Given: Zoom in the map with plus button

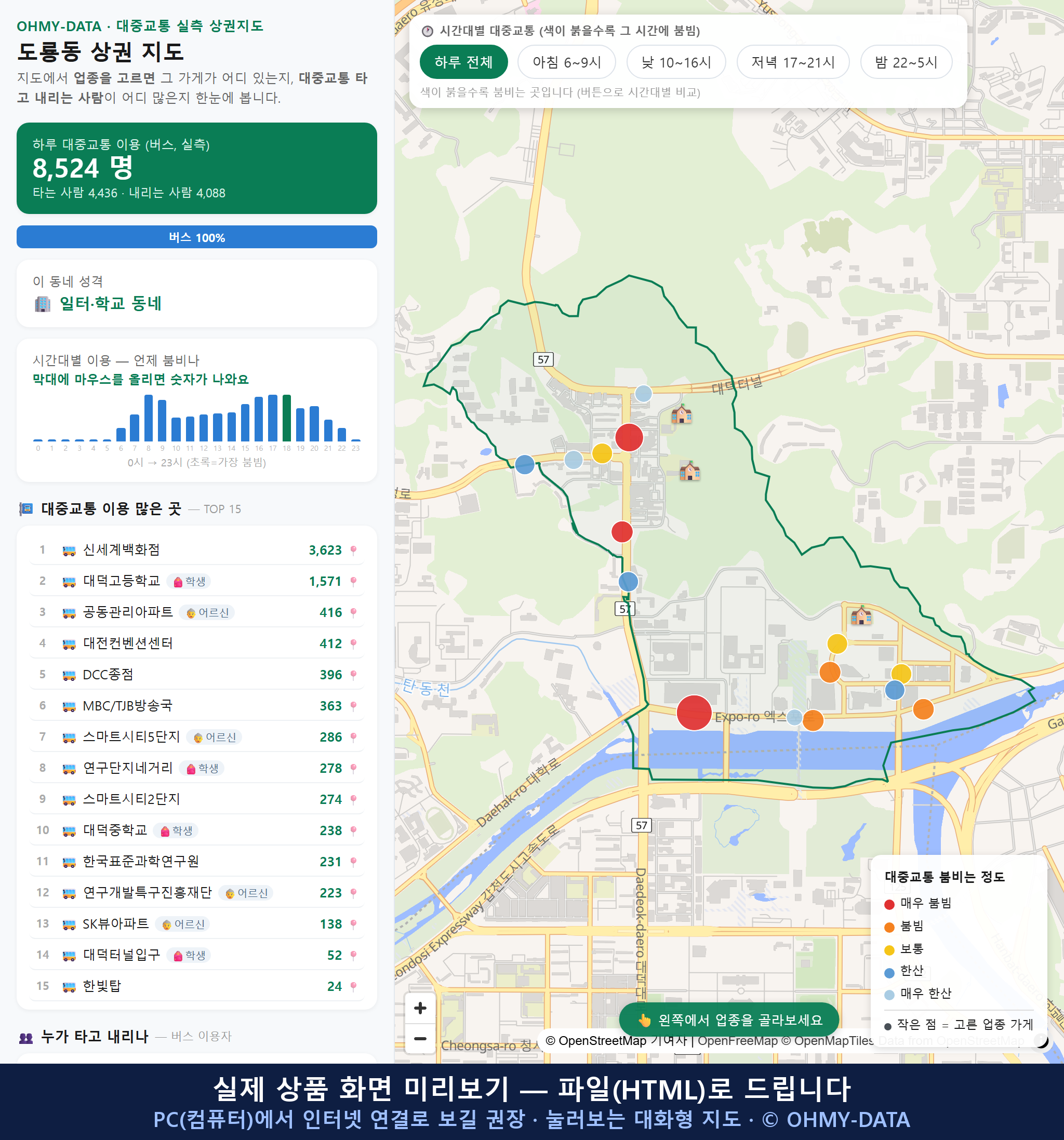Looking at the screenshot, I should click(420, 1008).
